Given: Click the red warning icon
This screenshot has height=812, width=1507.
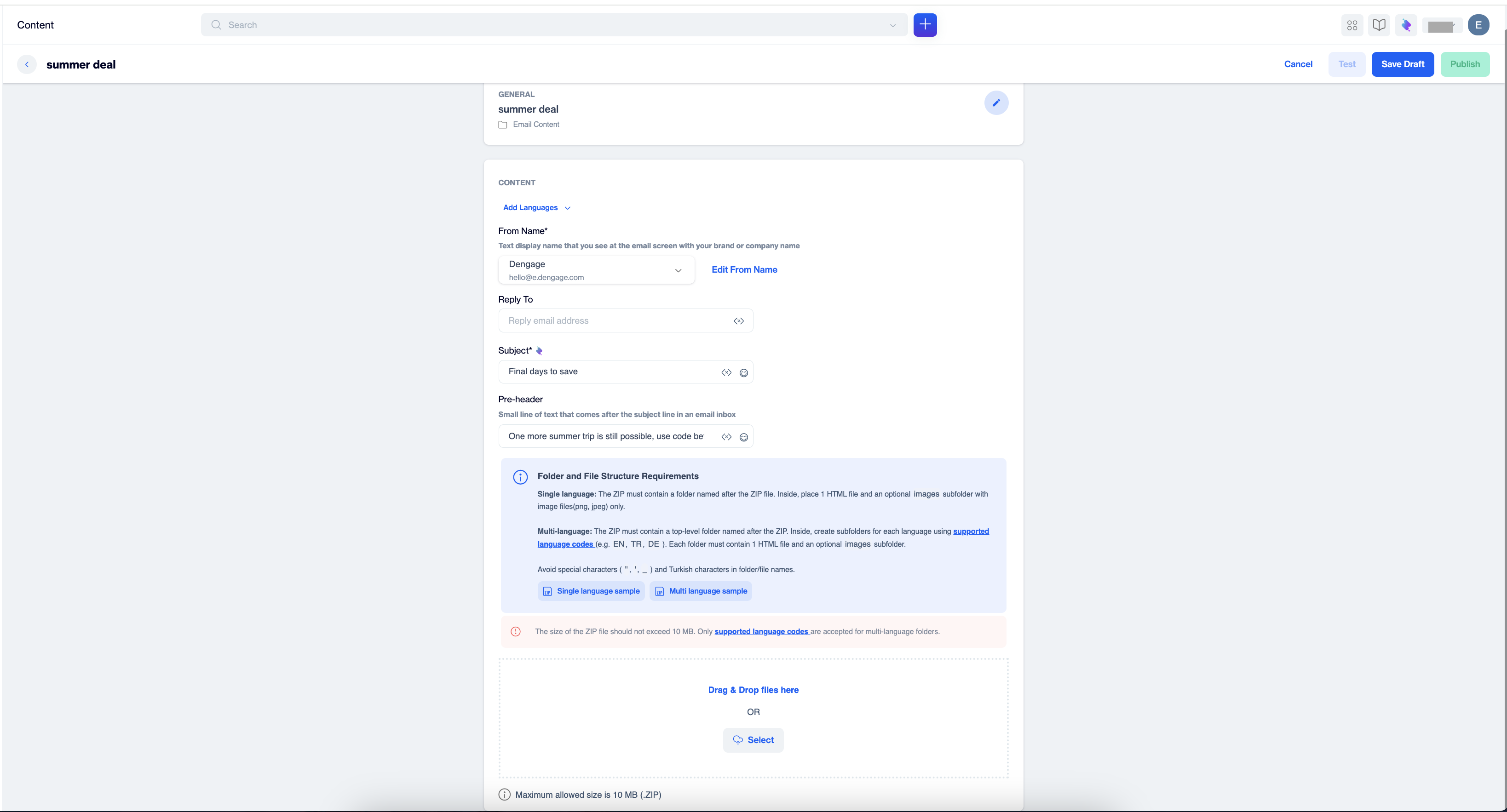Looking at the screenshot, I should pyautogui.click(x=515, y=631).
